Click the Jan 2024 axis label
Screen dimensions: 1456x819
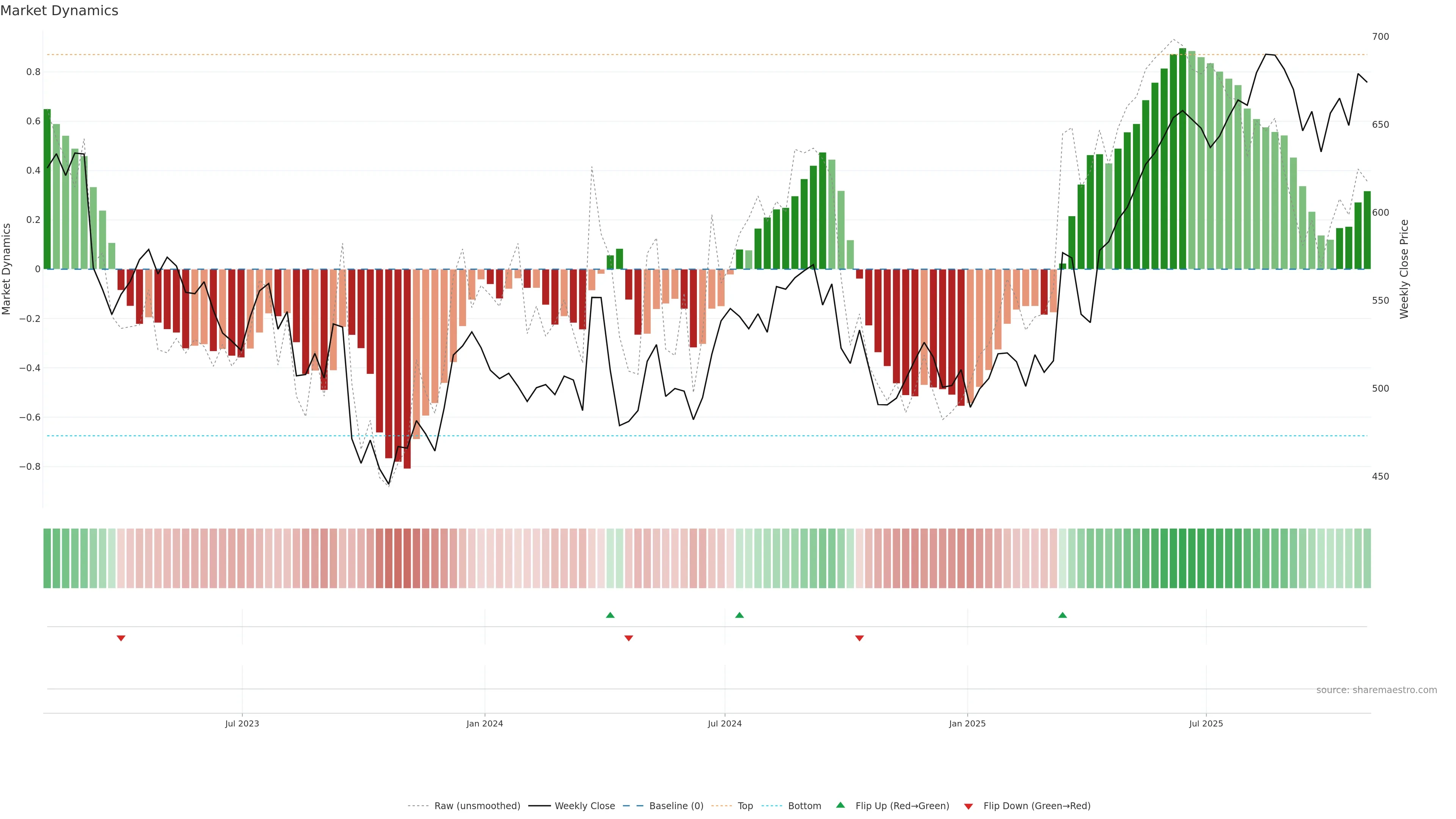[485, 723]
